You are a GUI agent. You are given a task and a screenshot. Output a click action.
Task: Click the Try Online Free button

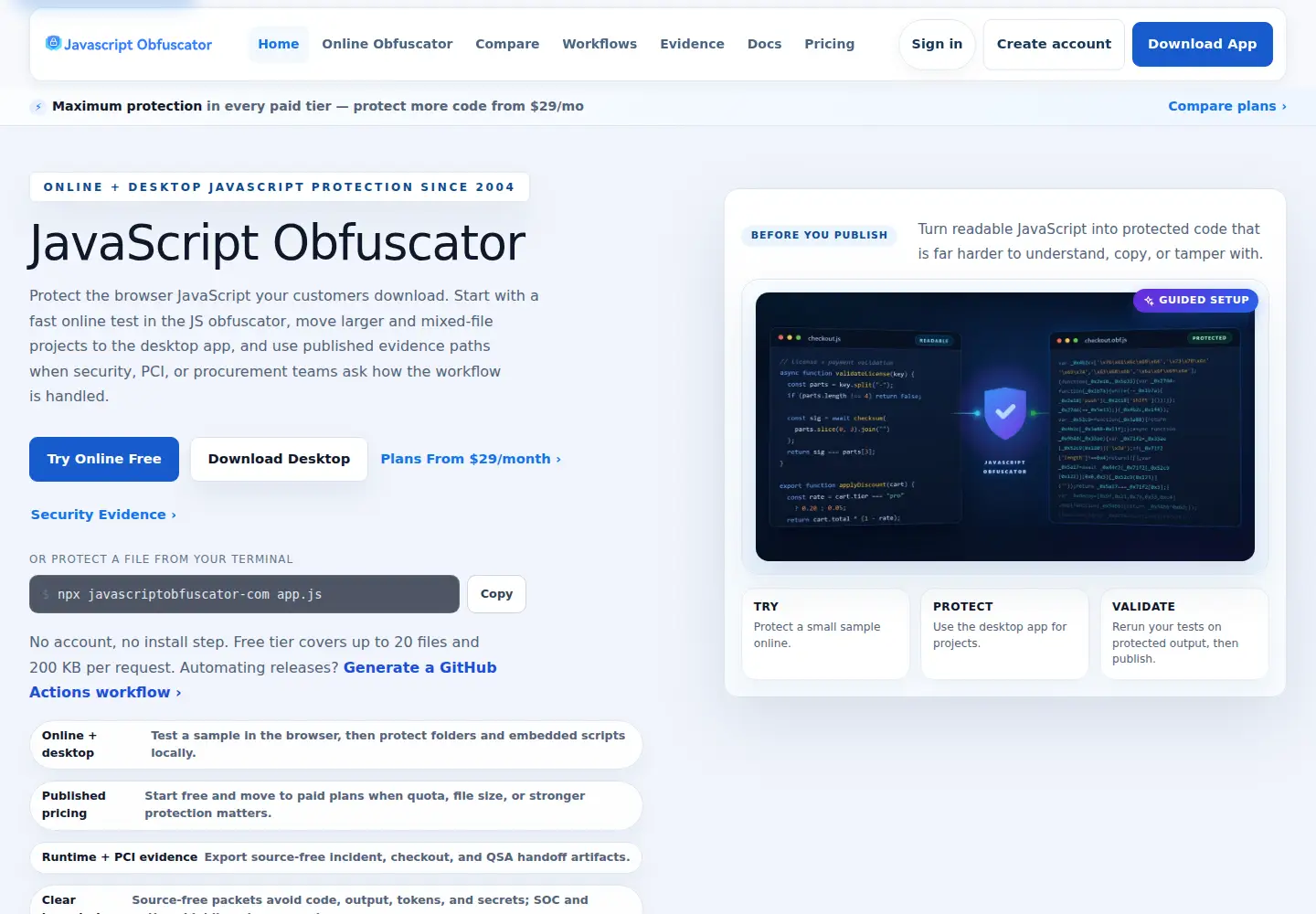(x=104, y=459)
